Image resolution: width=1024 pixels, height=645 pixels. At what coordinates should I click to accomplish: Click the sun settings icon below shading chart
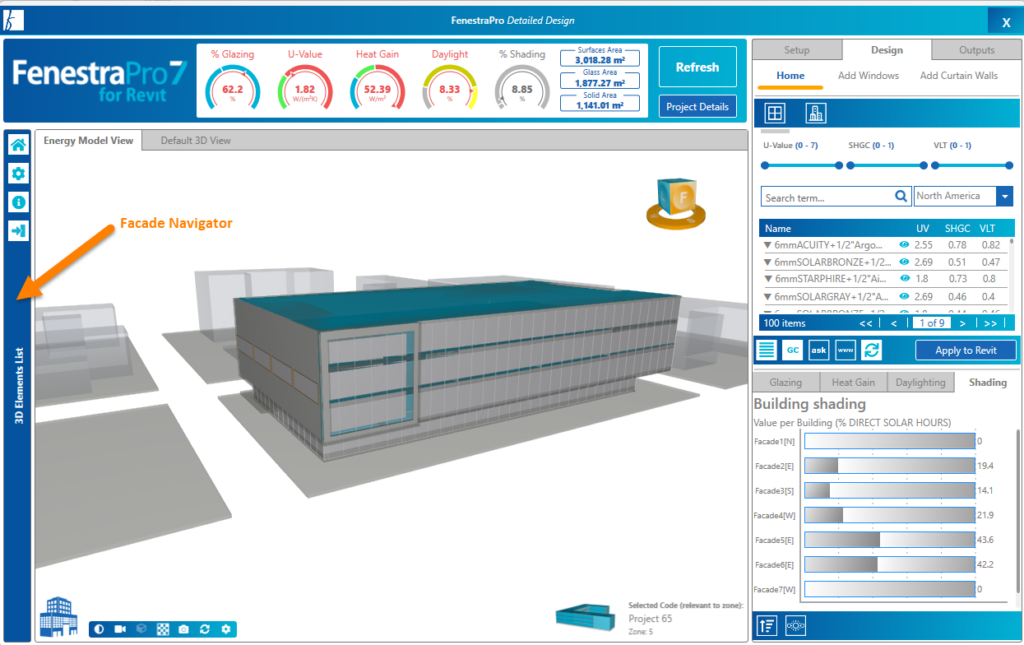pos(795,626)
